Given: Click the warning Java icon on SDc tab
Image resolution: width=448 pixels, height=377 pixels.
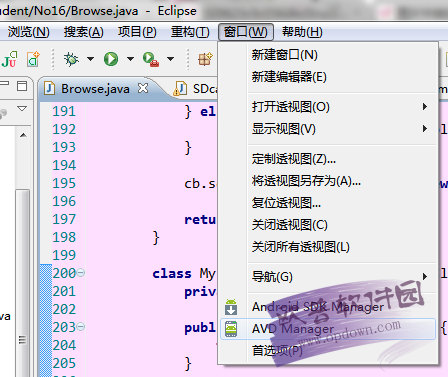Looking at the screenshot, I should click(x=180, y=89).
